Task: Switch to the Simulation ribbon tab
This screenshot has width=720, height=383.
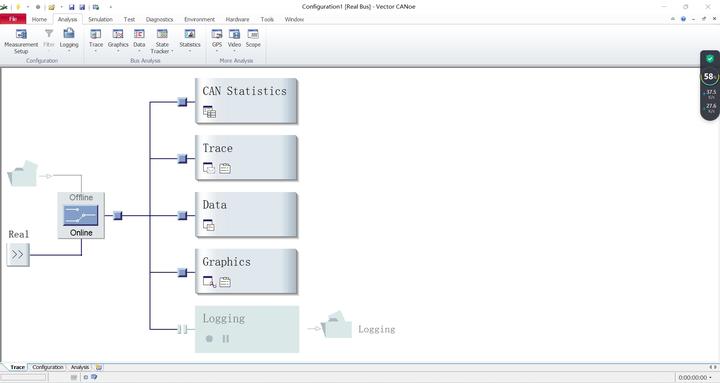Action: pyautogui.click(x=100, y=19)
